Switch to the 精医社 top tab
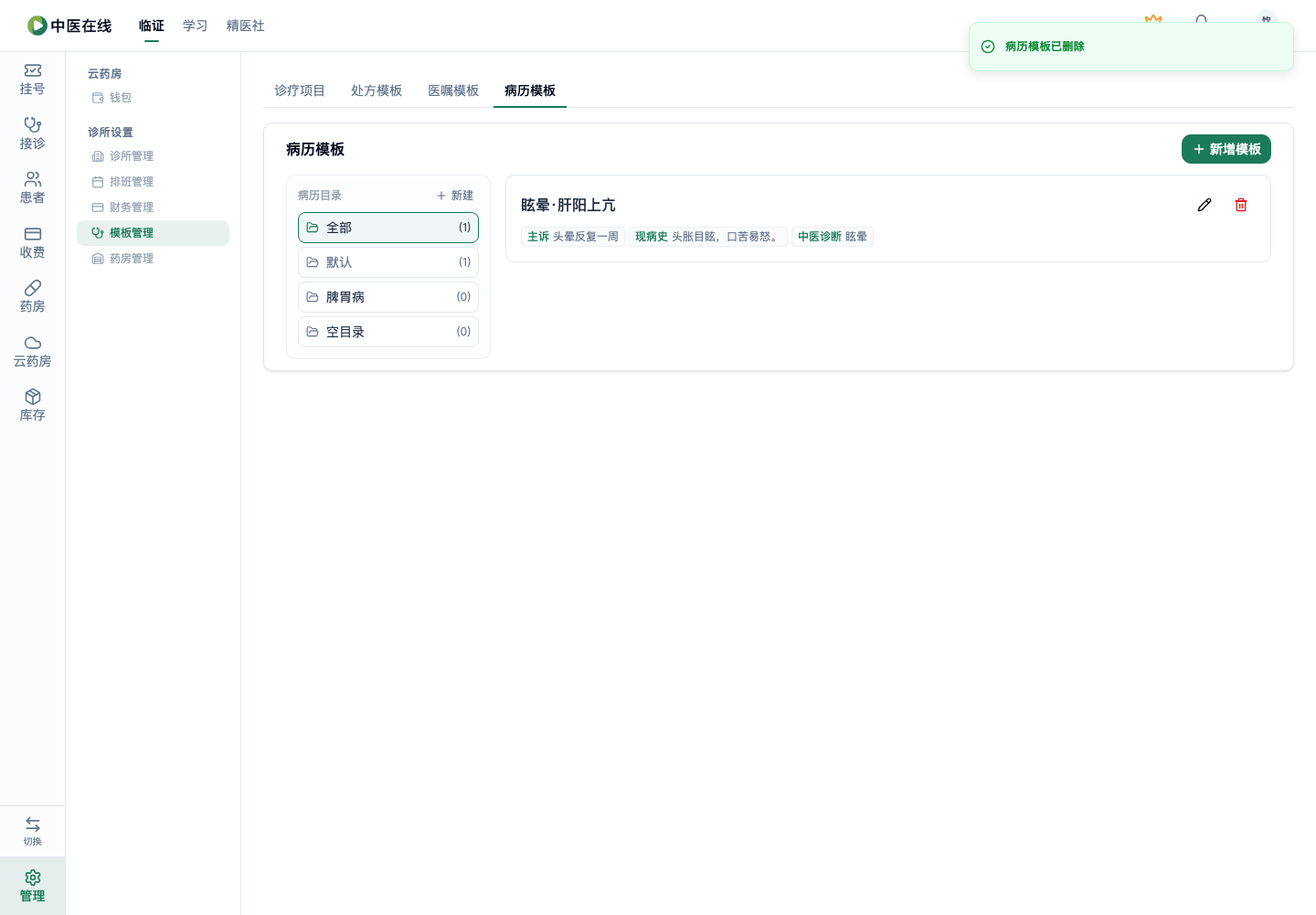Screen dimensions: 1316x915 246,26
